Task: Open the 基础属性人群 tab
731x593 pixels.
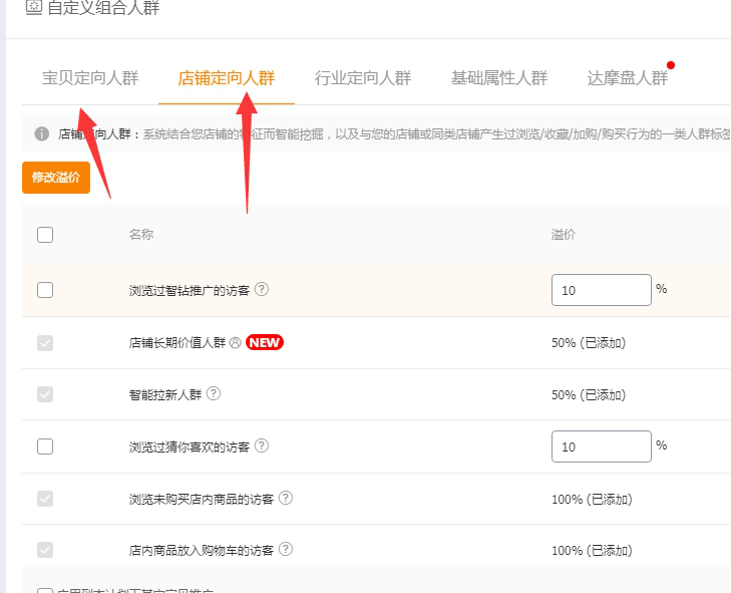Action: [x=499, y=78]
